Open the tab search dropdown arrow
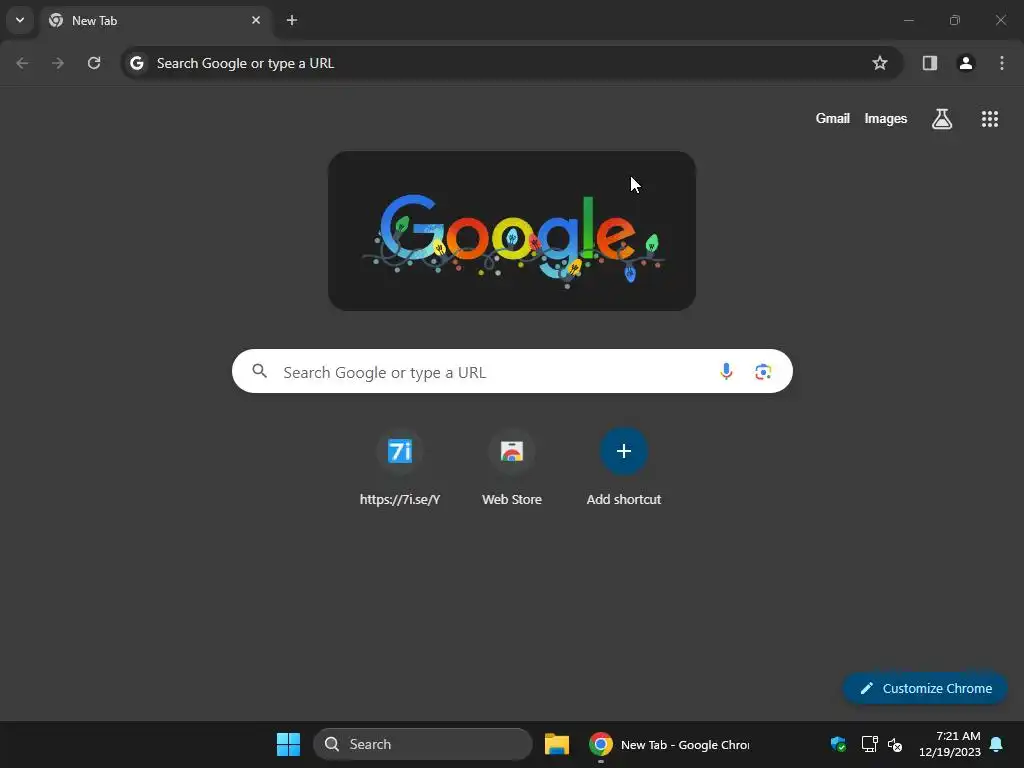This screenshot has height=768, width=1024. pos(20,20)
